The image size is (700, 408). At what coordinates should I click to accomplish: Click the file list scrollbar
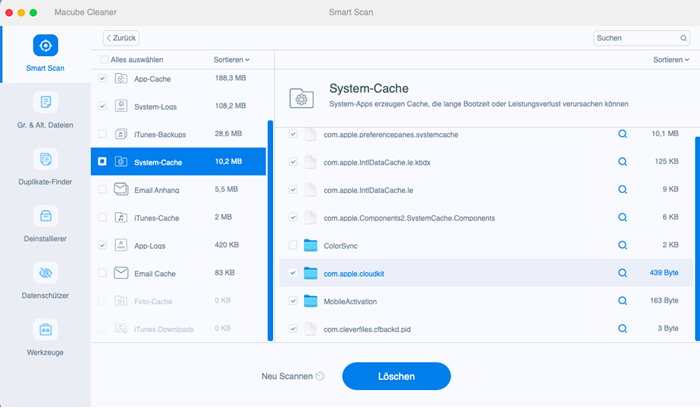[697, 239]
